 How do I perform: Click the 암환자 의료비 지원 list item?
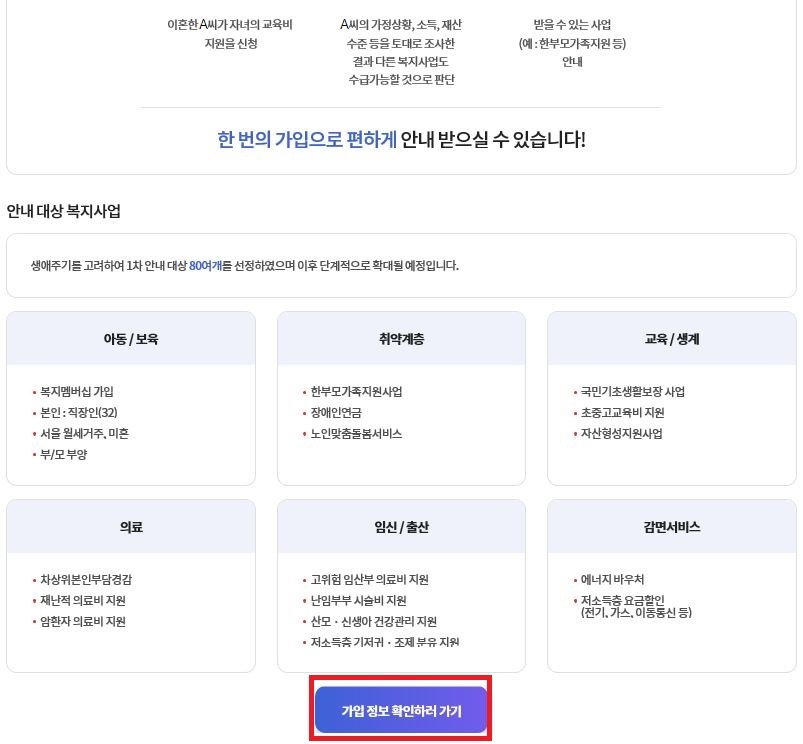click(x=83, y=622)
